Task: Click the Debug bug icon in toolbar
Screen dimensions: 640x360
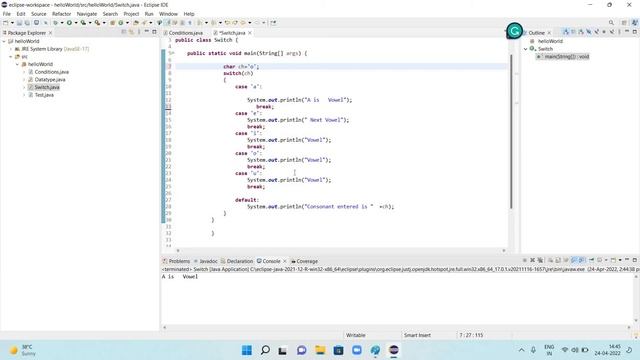Action: tap(56, 23)
